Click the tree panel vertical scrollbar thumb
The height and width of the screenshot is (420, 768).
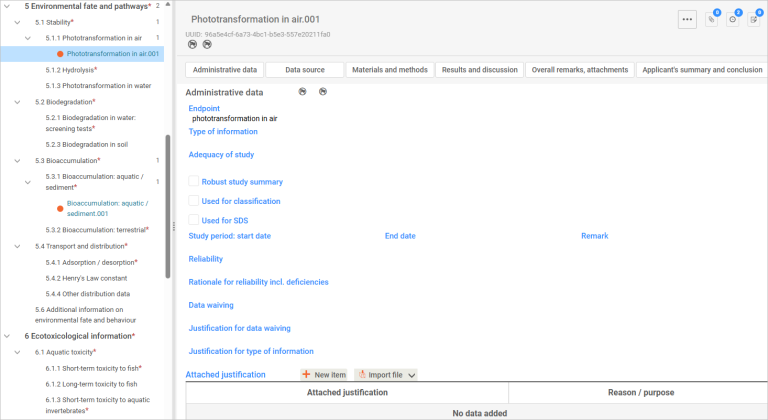pyautogui.click(x=168, y=206)
